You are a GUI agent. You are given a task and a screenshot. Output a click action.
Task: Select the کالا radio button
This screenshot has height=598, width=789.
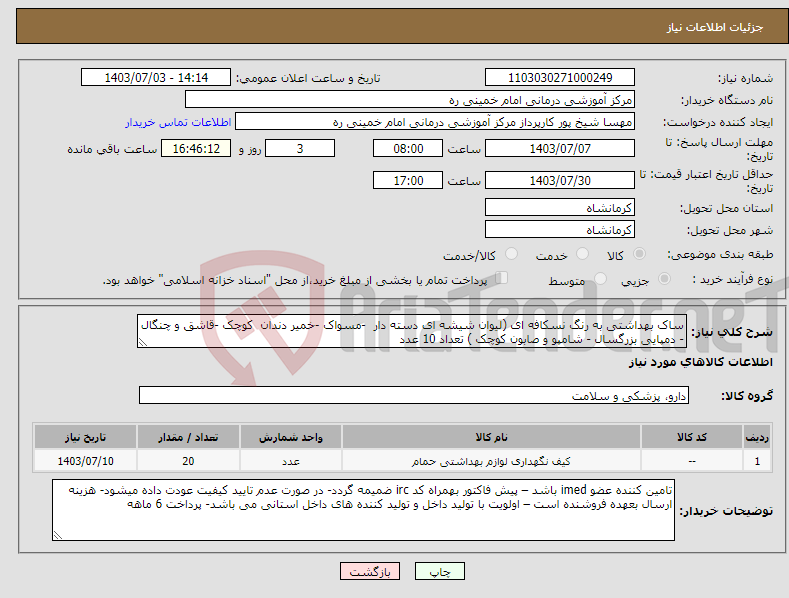tap(640, 254)
